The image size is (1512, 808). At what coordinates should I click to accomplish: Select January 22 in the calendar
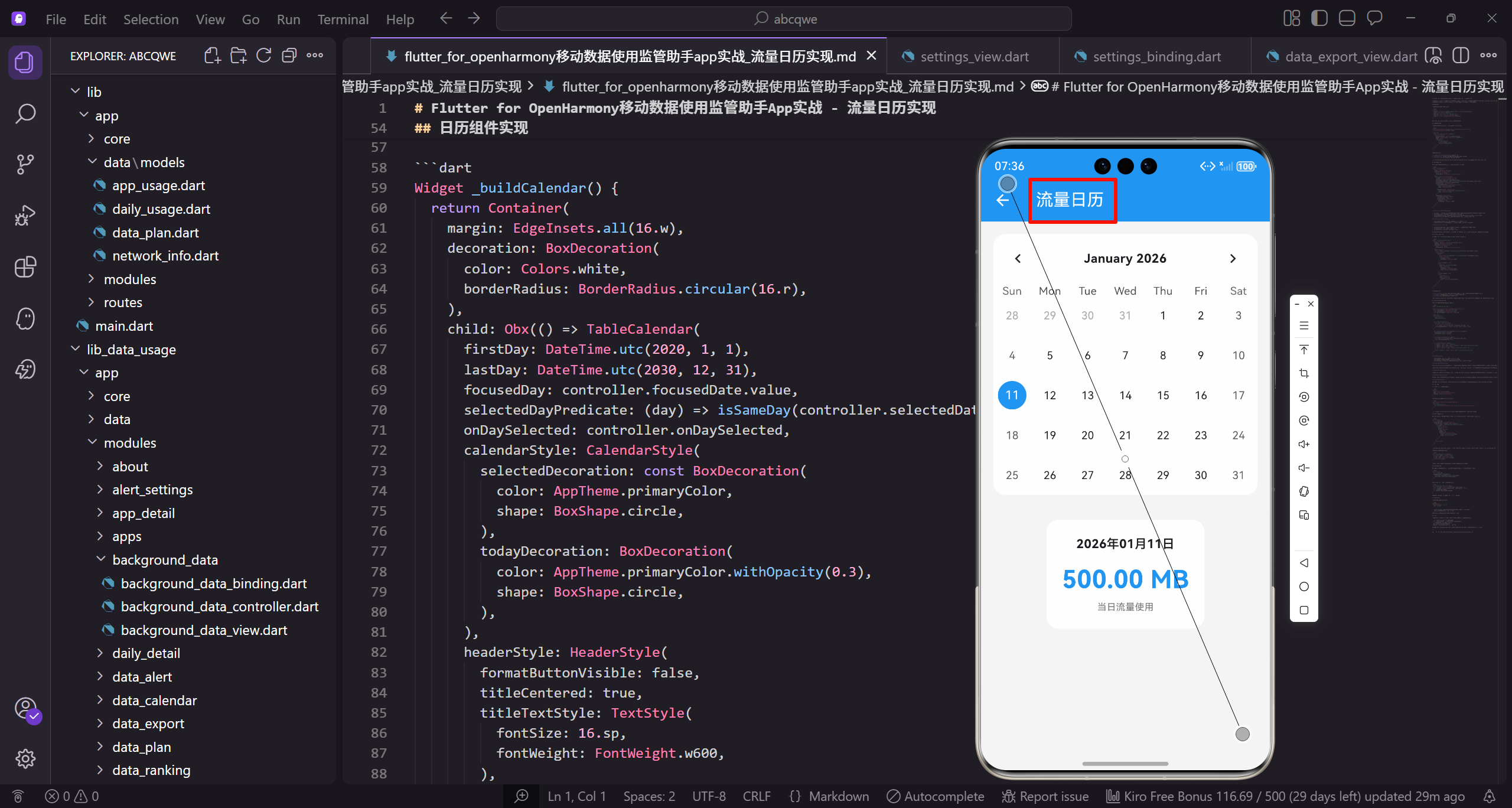click(1163, 435)
